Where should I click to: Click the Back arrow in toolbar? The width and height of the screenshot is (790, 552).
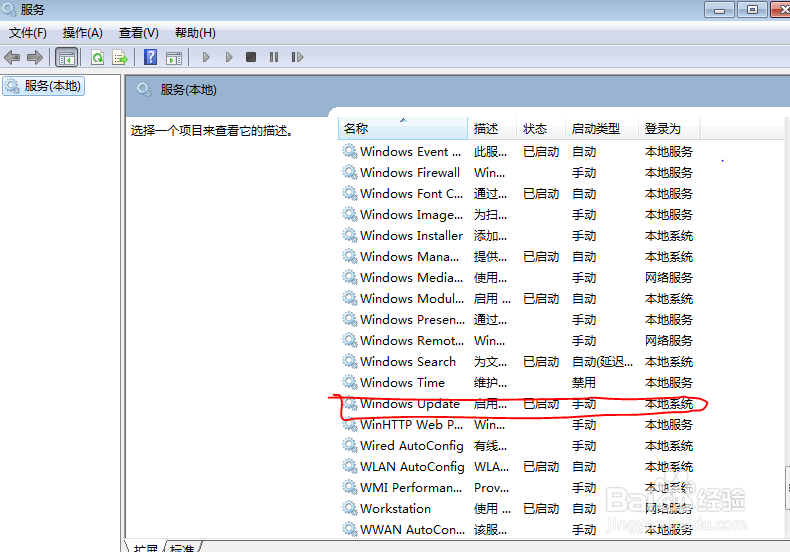(12, 57)
